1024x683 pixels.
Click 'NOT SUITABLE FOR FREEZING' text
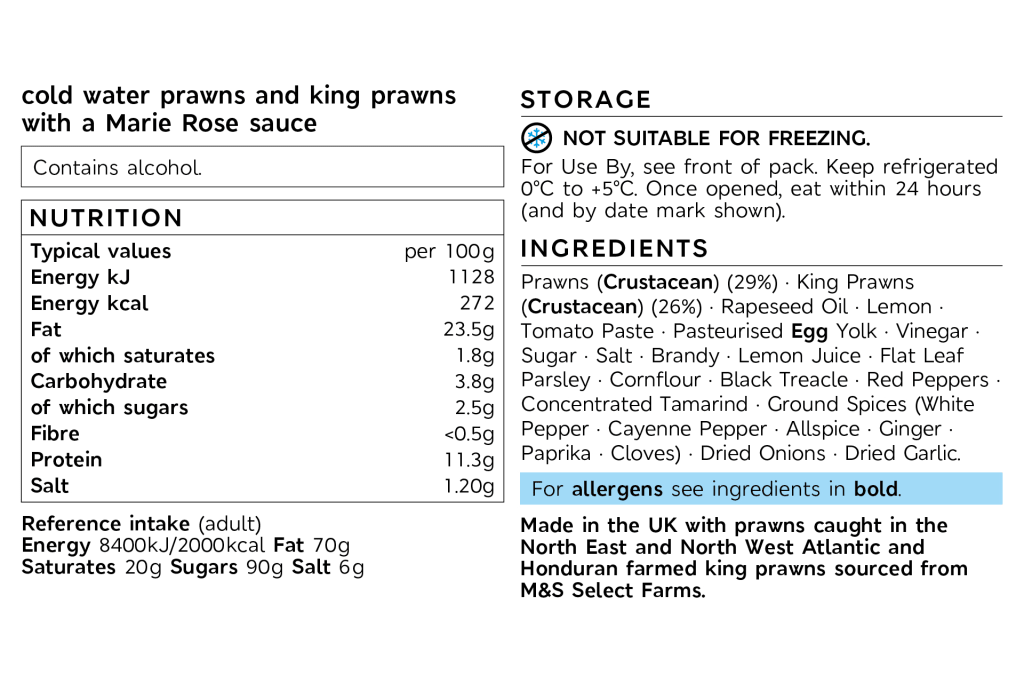coord(716,138)
